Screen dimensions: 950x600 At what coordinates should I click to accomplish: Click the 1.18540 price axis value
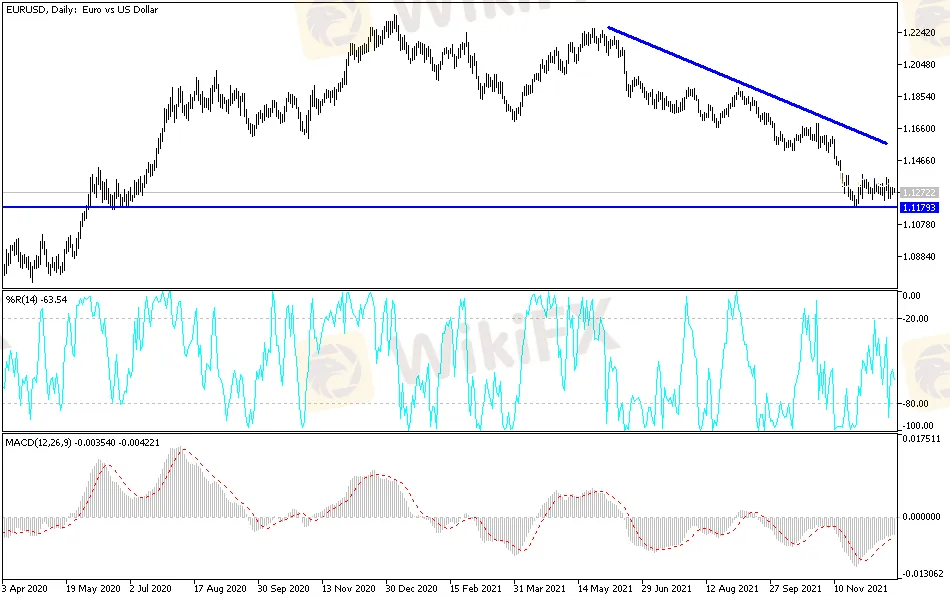click(x=919, y=96)
